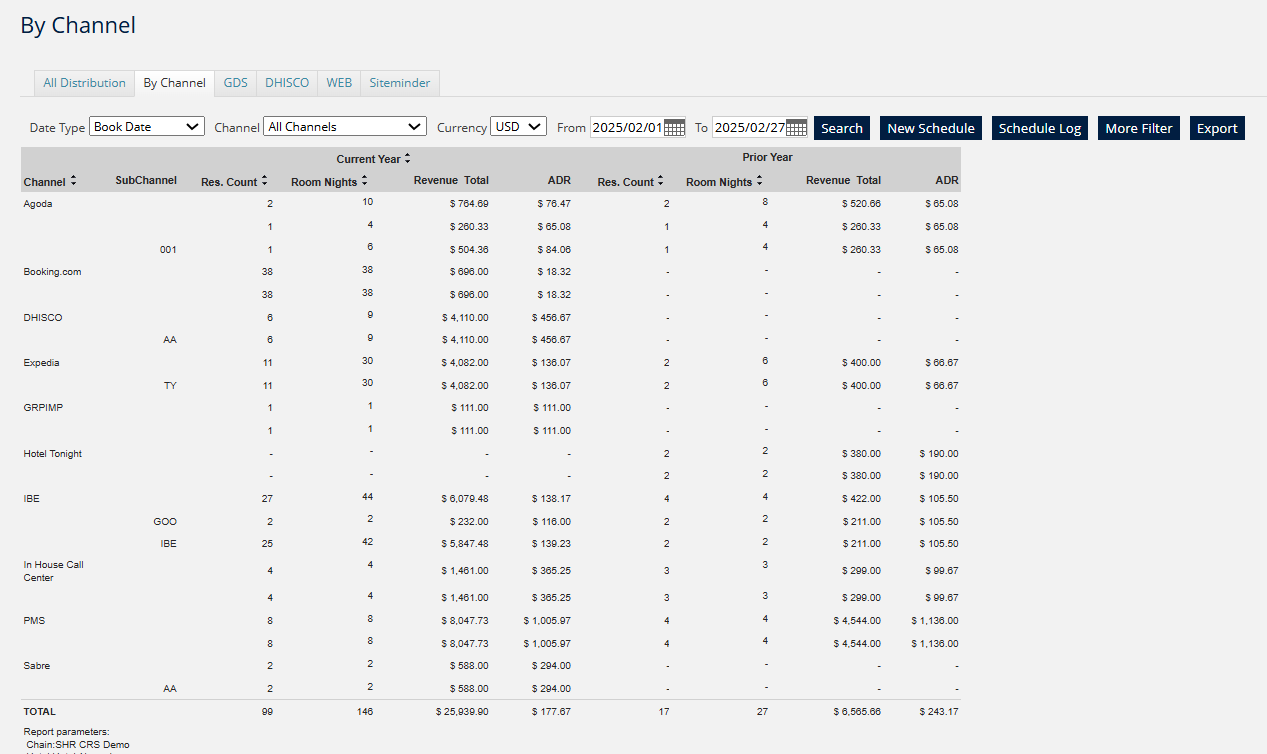Select the Sabre channel label
This screenshot has width=1267, height=754.
(37, 665)
